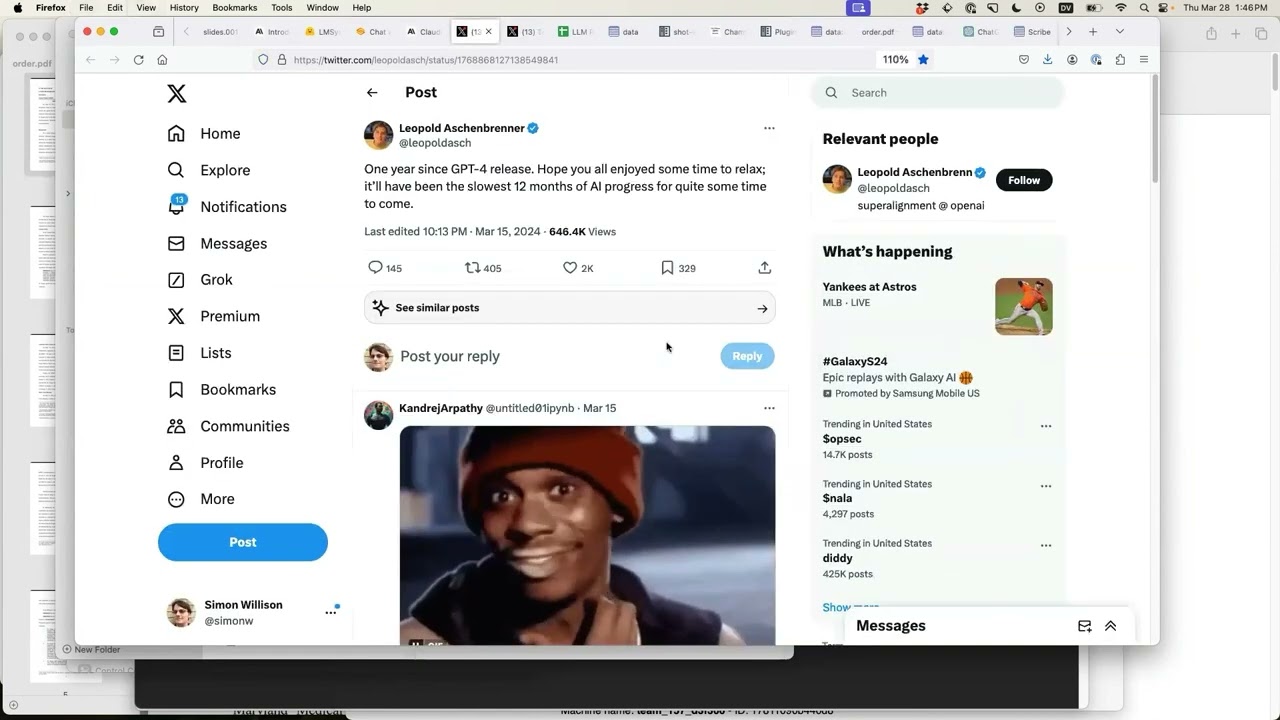The height and width of the screenshot is (720, 1280).
Task: Click the 110% zoom level indicator
Action: (x=895, y=59)
